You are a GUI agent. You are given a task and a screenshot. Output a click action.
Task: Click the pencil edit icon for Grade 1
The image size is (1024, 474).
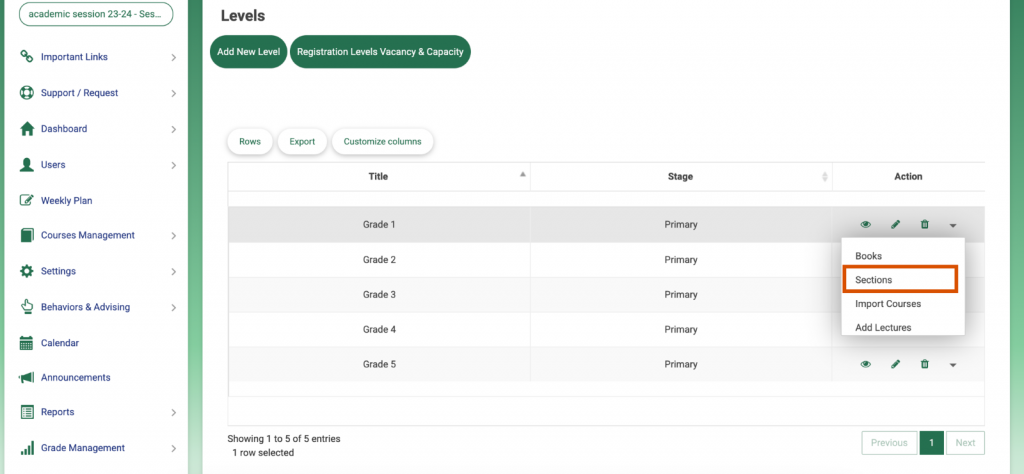895,225
